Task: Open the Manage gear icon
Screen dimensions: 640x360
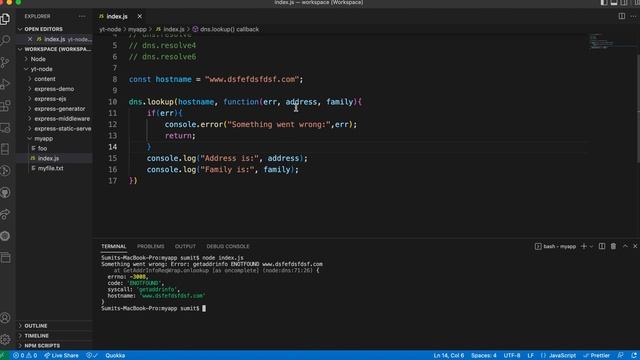Action: [x=5, y=339]
